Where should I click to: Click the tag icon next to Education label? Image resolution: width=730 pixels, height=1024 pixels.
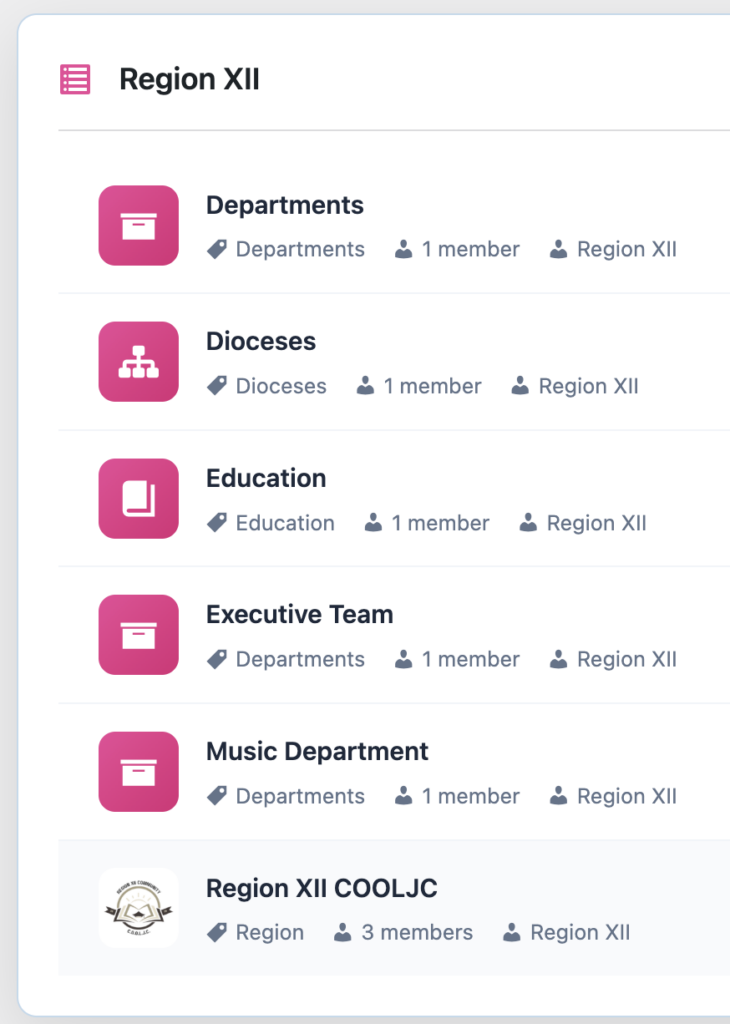point(216,523)
